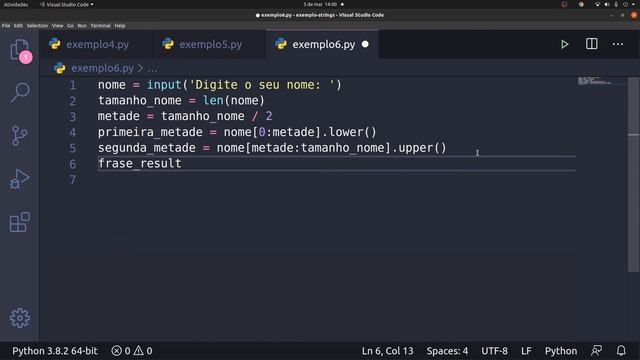Click unsaved dot on exemplo6.py tab
This screenshot has width=640, height=360.
point(365,44)
